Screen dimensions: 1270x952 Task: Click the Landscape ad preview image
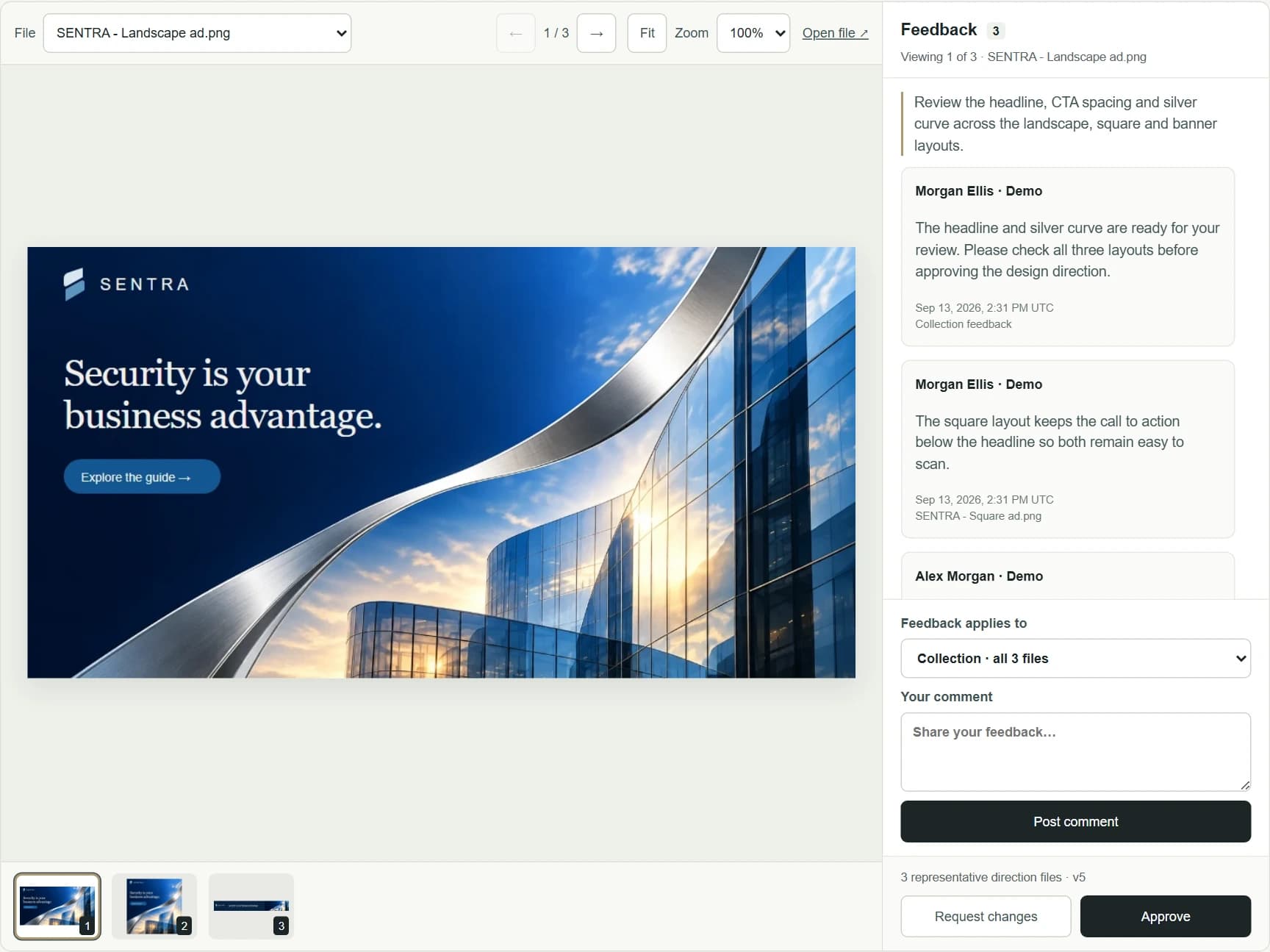click(441, 462)
